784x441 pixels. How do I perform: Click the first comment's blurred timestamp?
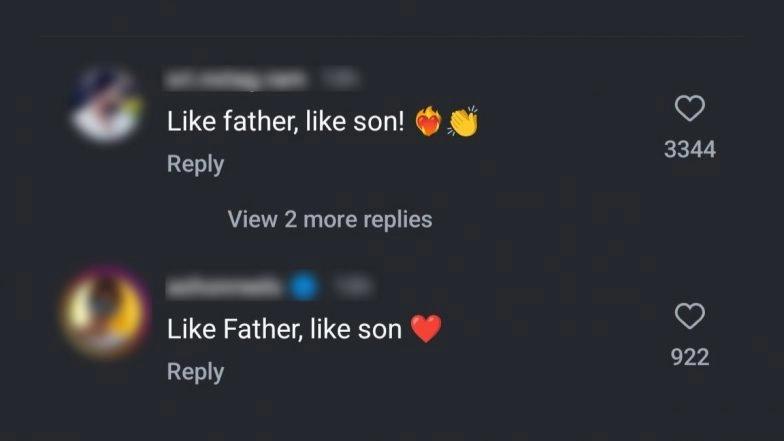(x=343, y=78)
